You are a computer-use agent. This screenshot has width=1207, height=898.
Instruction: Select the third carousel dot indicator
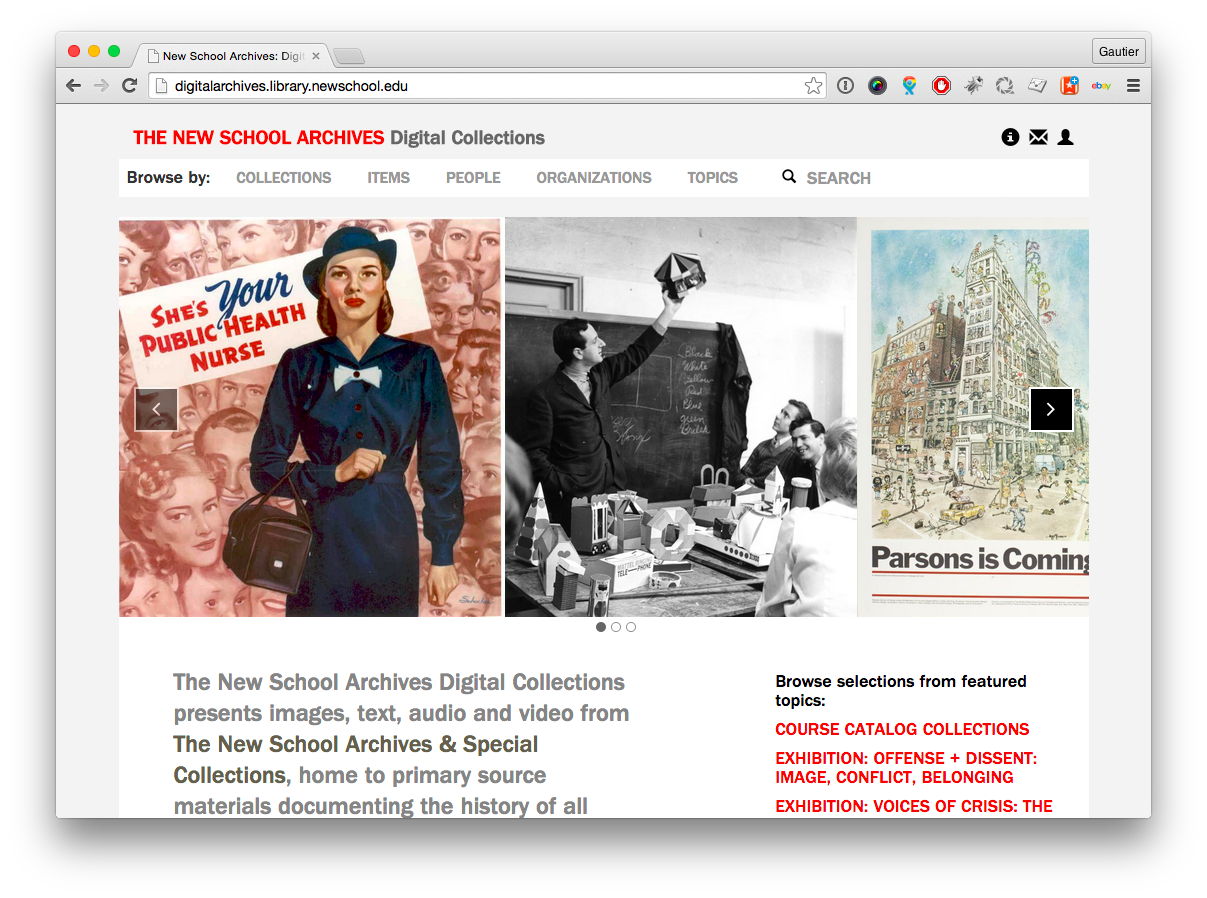pyautogui.click(x=631, y=627)
